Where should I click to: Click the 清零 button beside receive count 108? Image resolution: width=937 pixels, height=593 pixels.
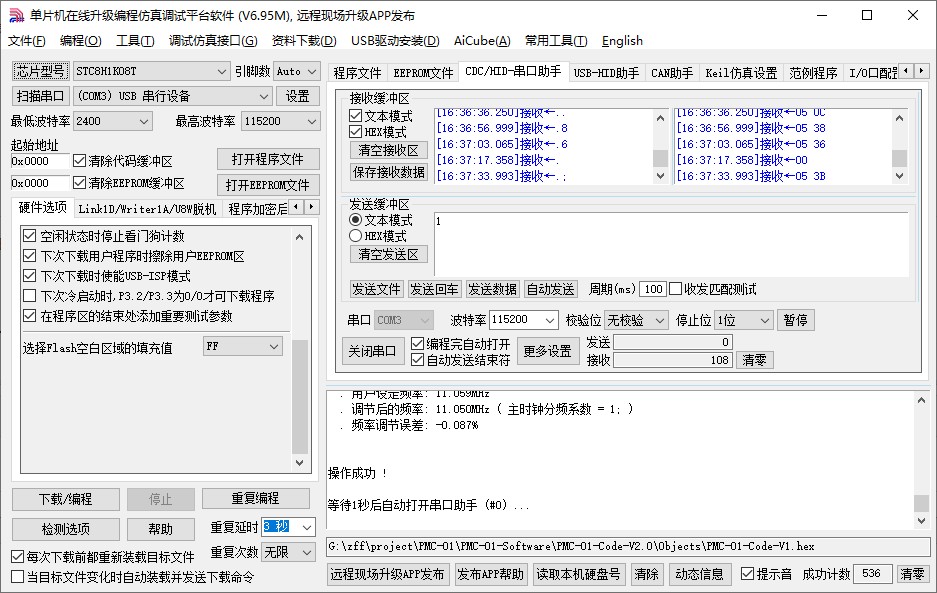click(x=754, y=360)
